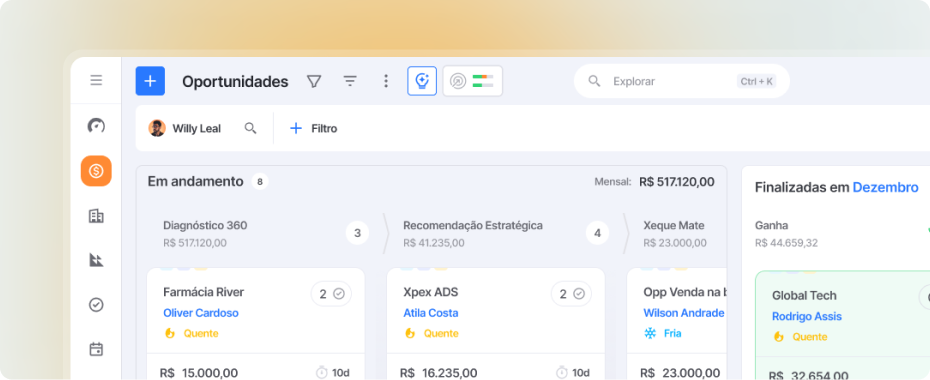
Task: Open the Rodrigo Assis contact link
Action: coord(807,317)
